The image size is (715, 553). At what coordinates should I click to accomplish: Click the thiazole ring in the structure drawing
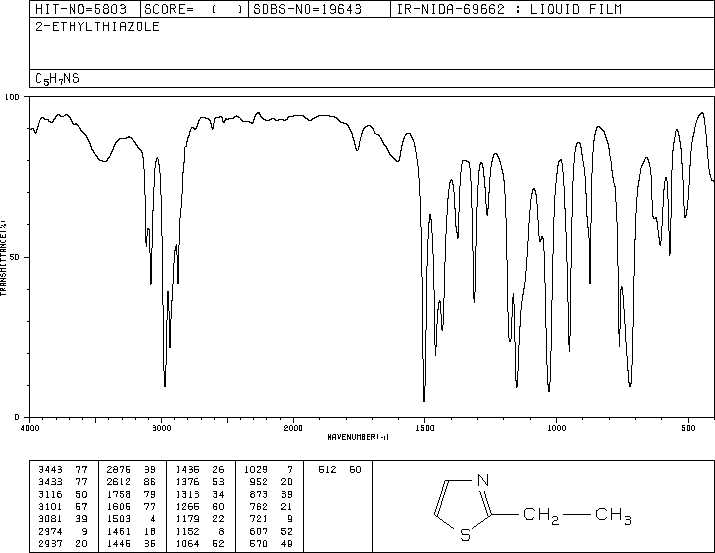[x=462, y=507]
